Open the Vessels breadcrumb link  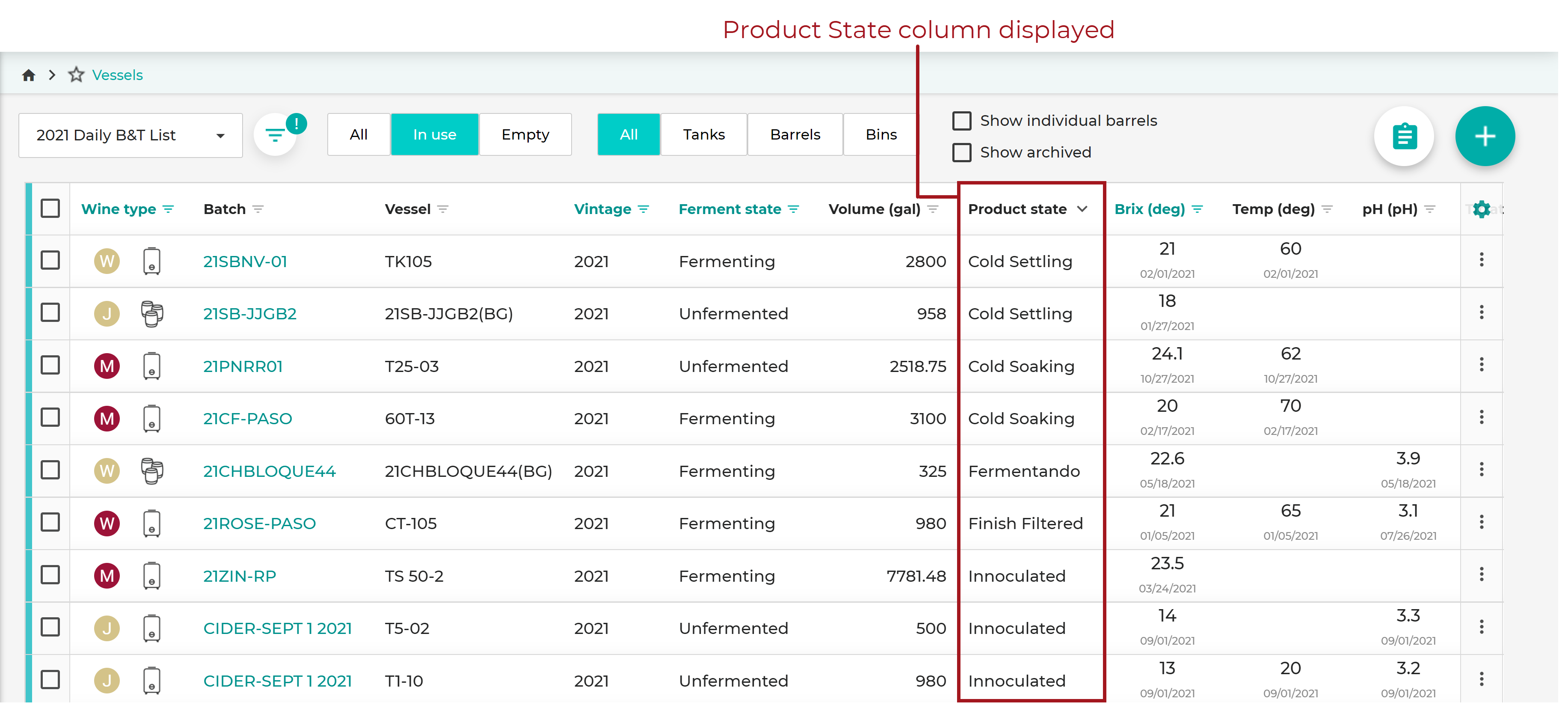[x=118, y=75]
